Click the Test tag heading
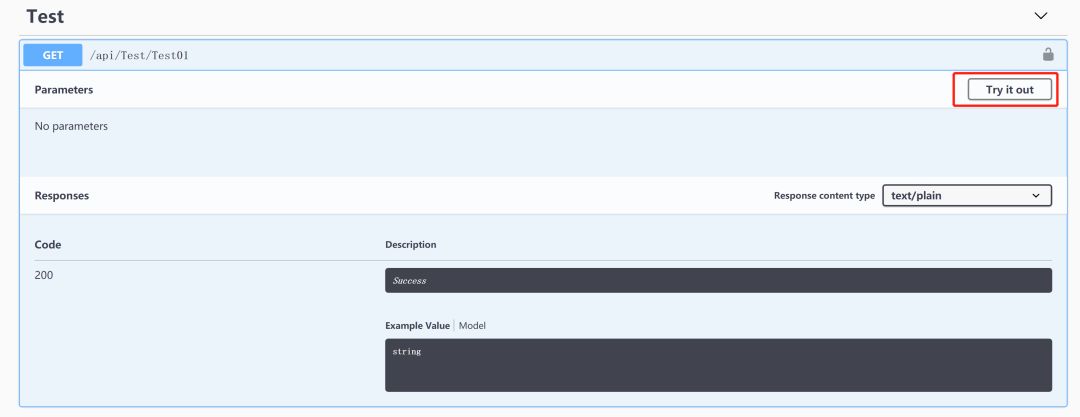This screenshot has height=417, width=1080. [x=45, y=17]
